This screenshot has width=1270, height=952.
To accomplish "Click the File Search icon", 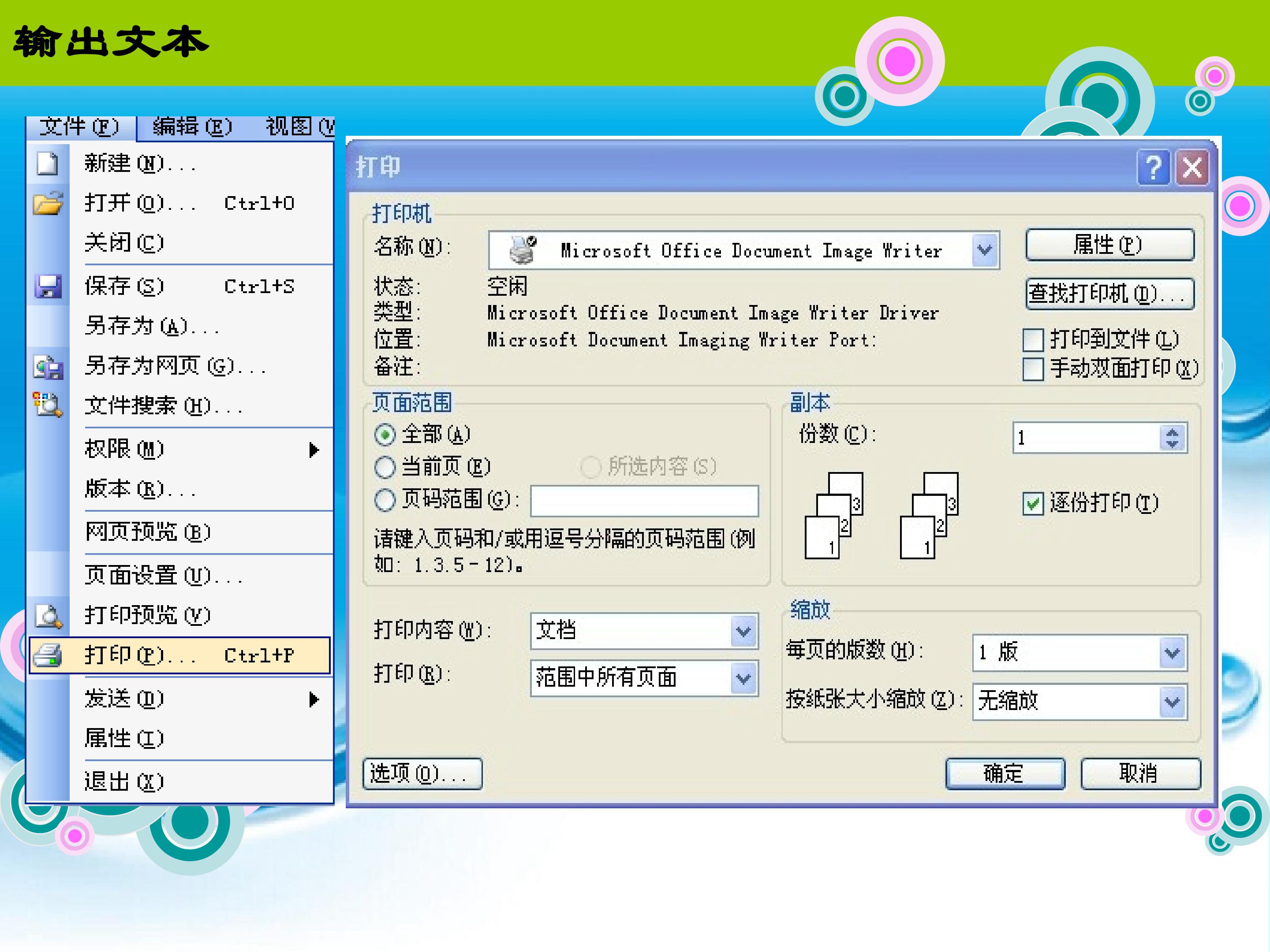I will [x=48, y=405].
